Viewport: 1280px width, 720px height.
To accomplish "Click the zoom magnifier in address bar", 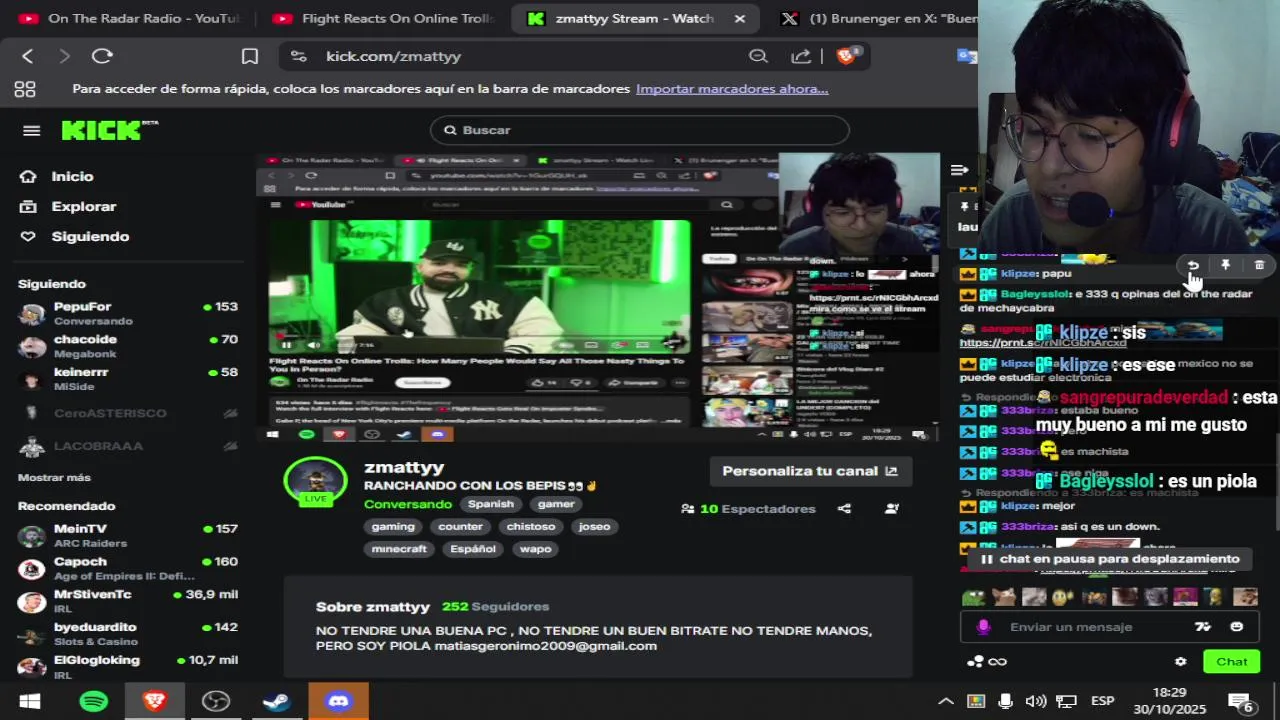I will (758, 56).
